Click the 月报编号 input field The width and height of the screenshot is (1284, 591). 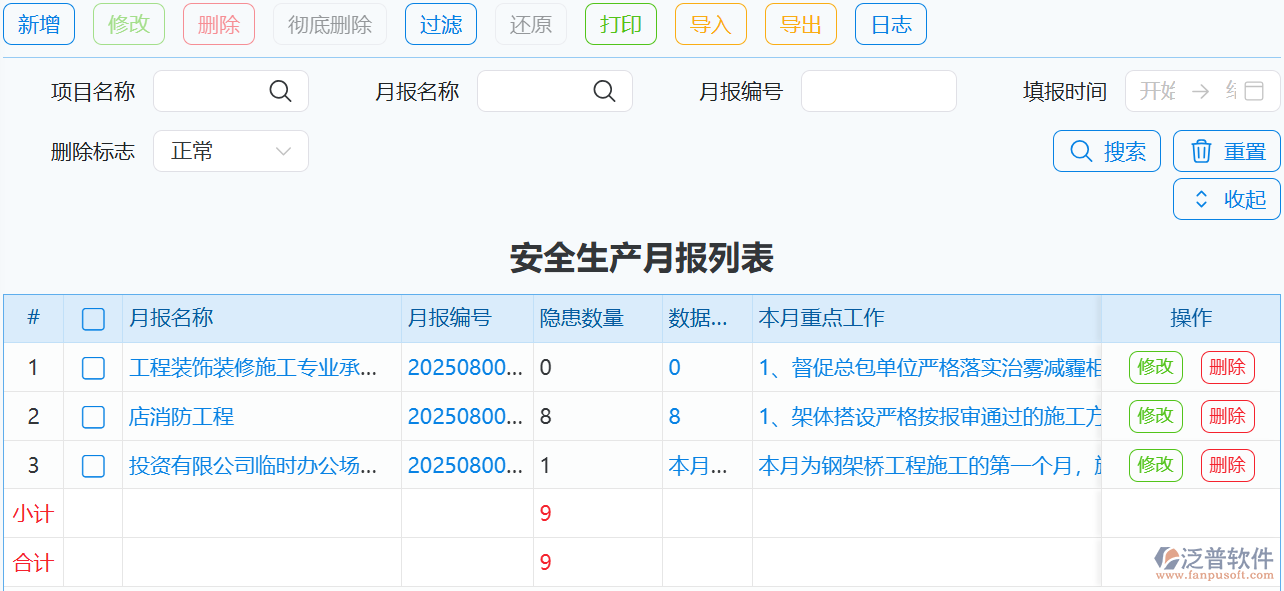point(878,91)
